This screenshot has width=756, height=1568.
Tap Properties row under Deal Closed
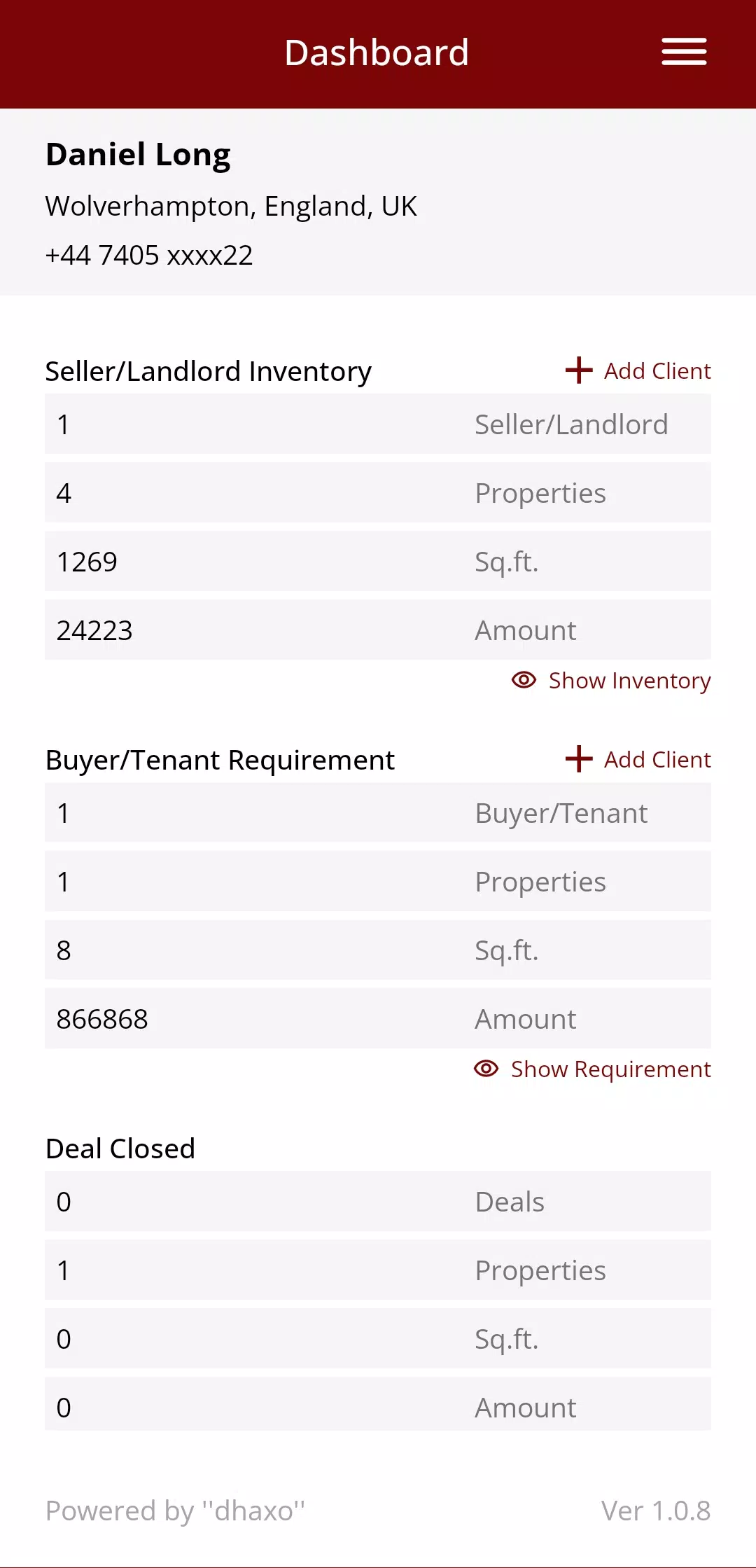pyautogui.click(x=378, y=1270)
